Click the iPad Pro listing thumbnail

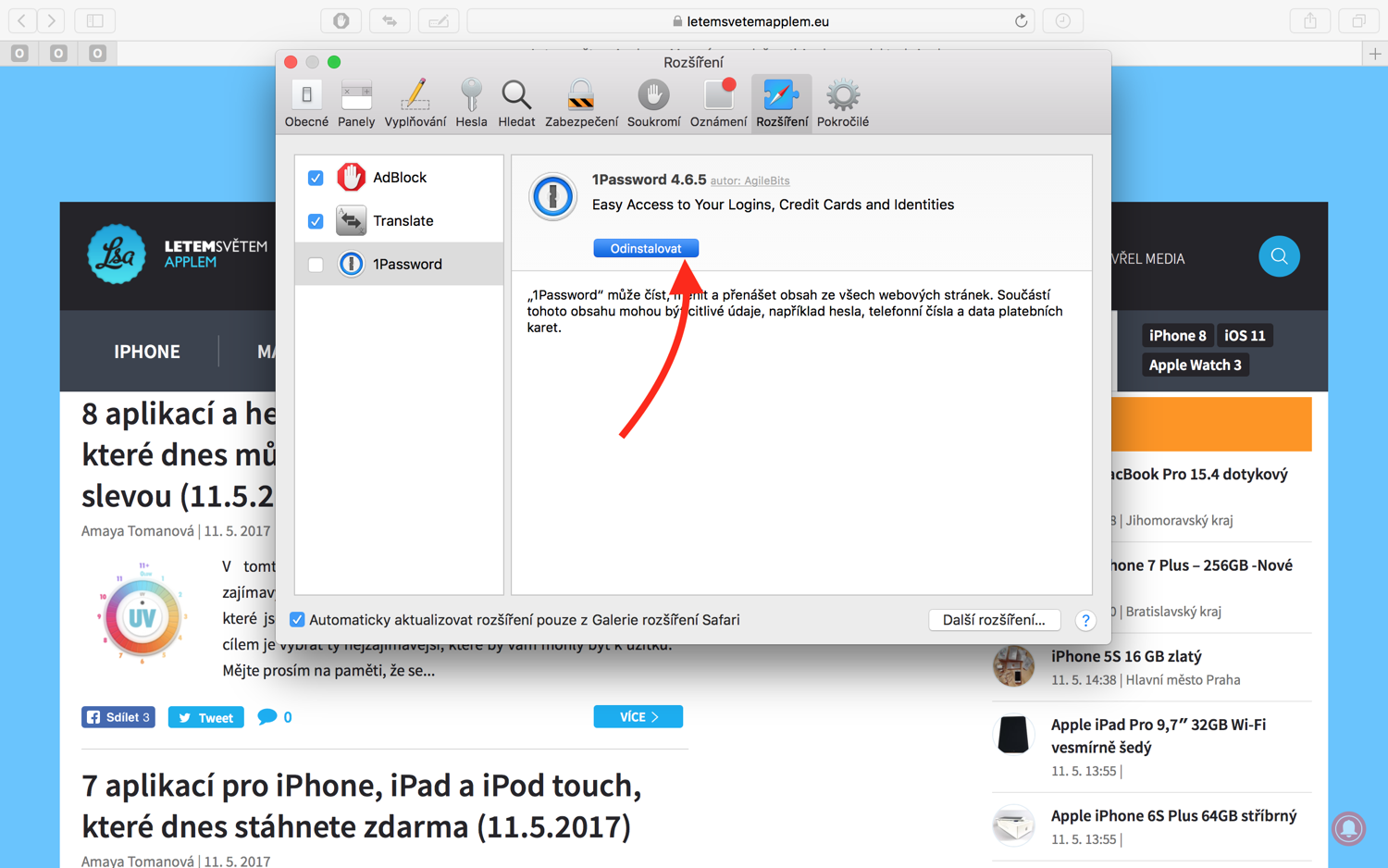tap(1013, 735)
